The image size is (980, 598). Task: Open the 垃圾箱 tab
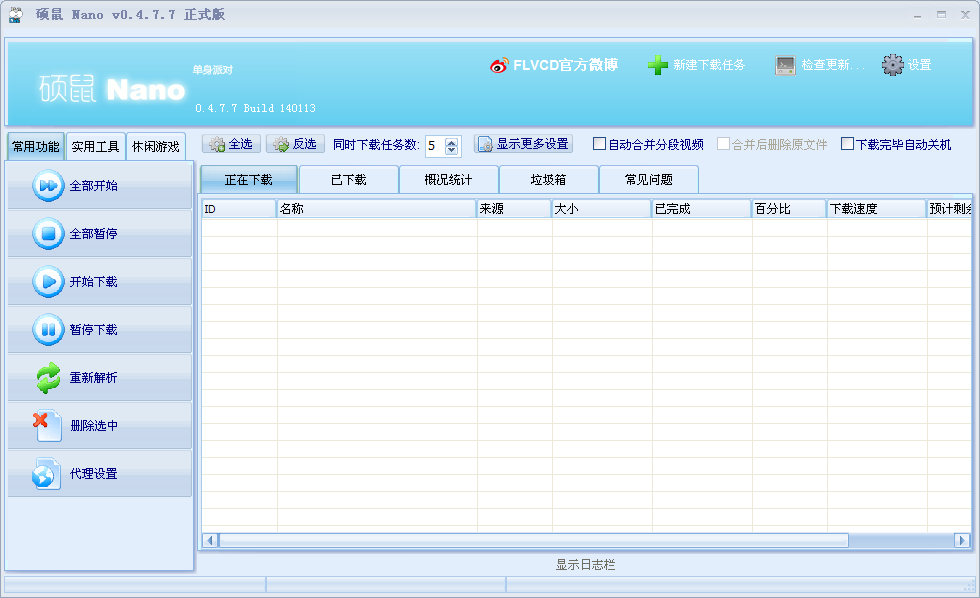549,180
